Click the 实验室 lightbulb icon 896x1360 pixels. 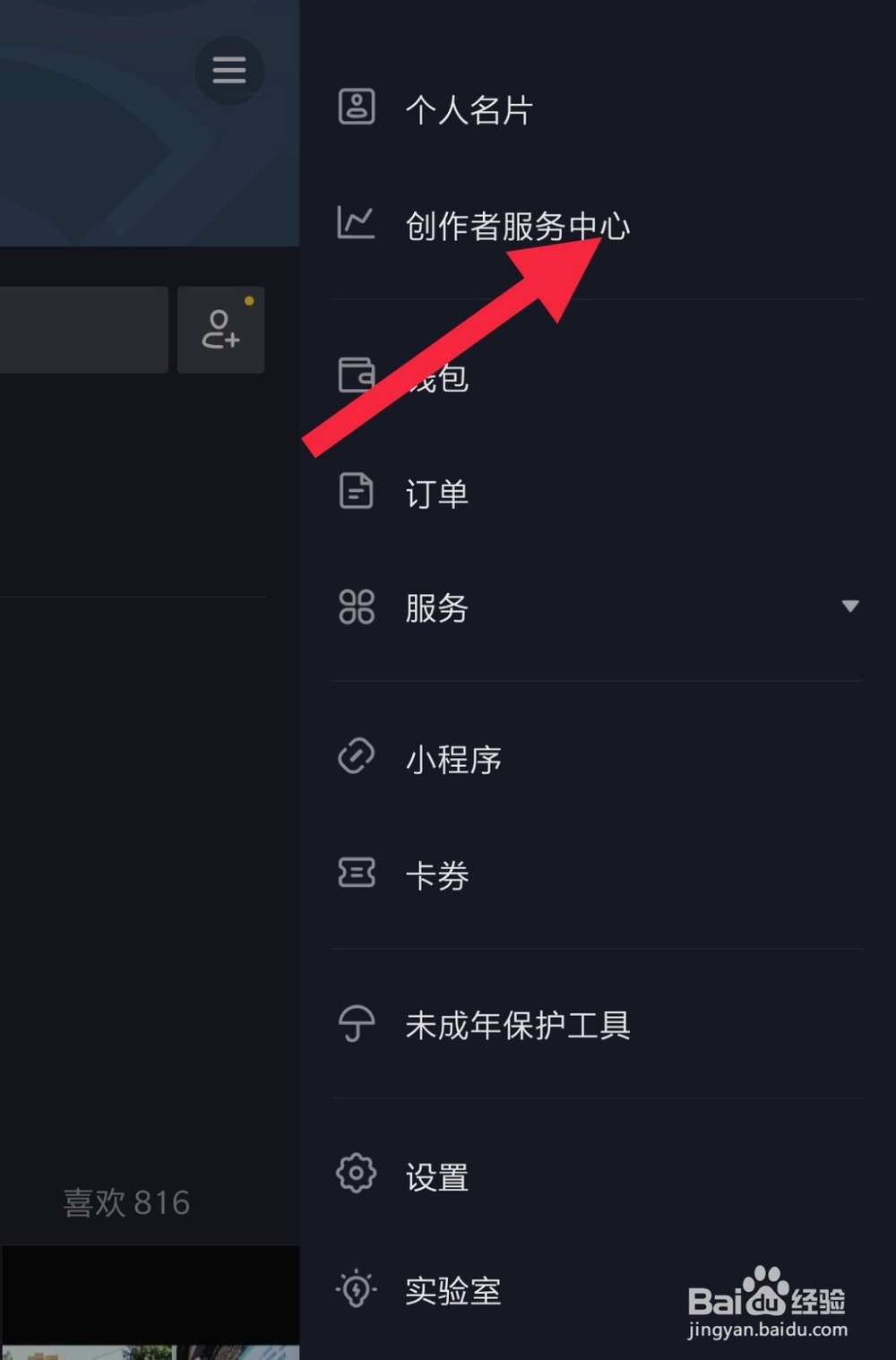[x=357, y=1289]
